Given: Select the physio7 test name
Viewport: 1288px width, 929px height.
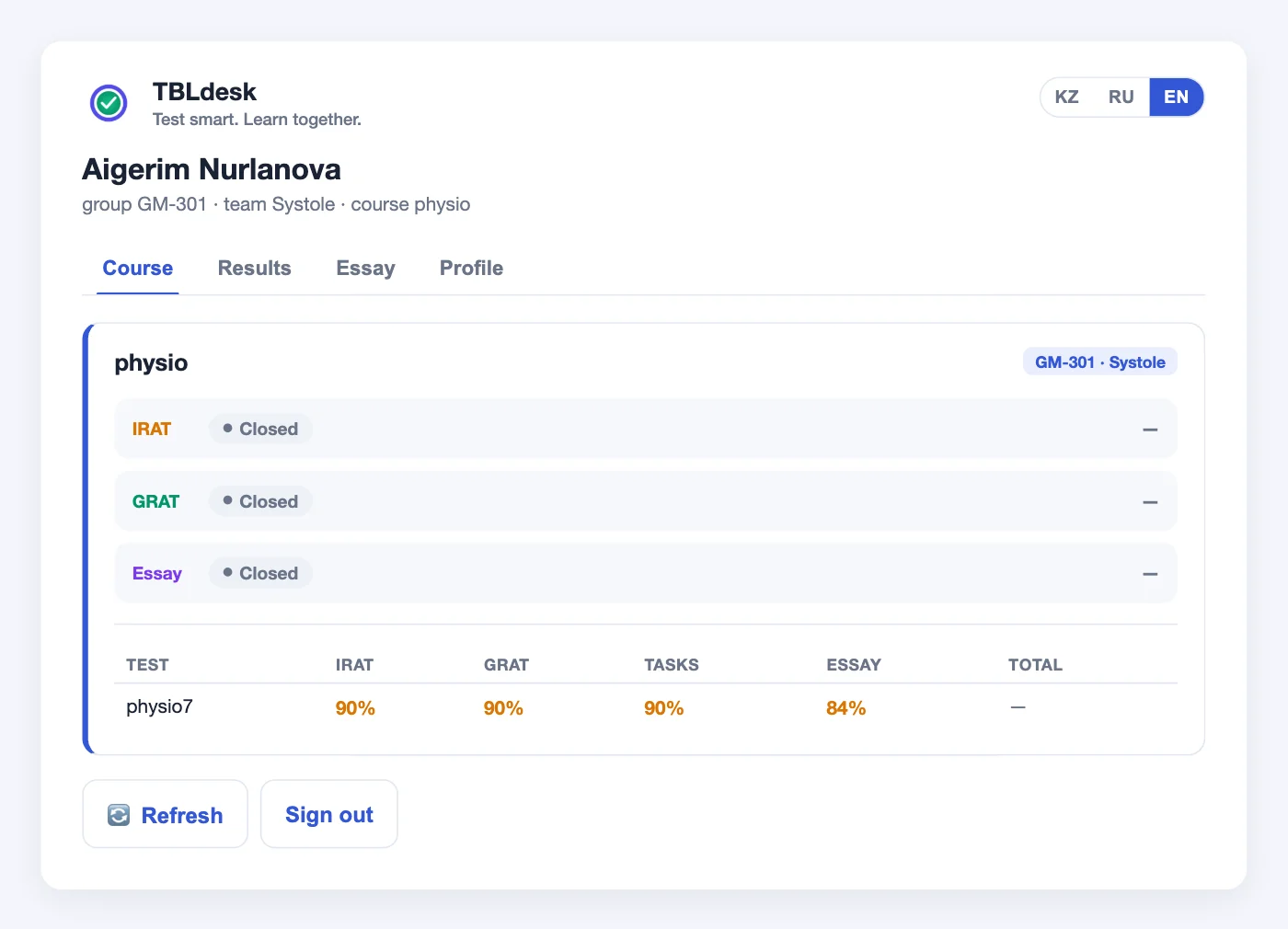Looking at the screenshot, I should 159,706.
